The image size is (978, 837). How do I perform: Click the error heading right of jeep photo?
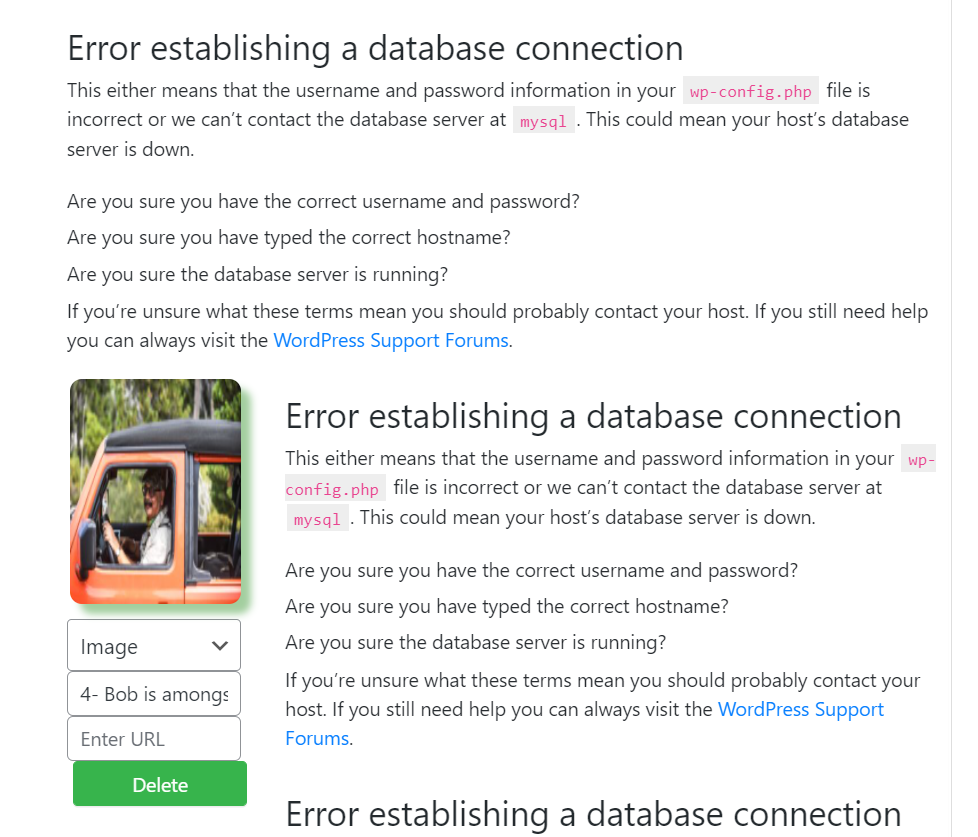(x=593, y=416)
